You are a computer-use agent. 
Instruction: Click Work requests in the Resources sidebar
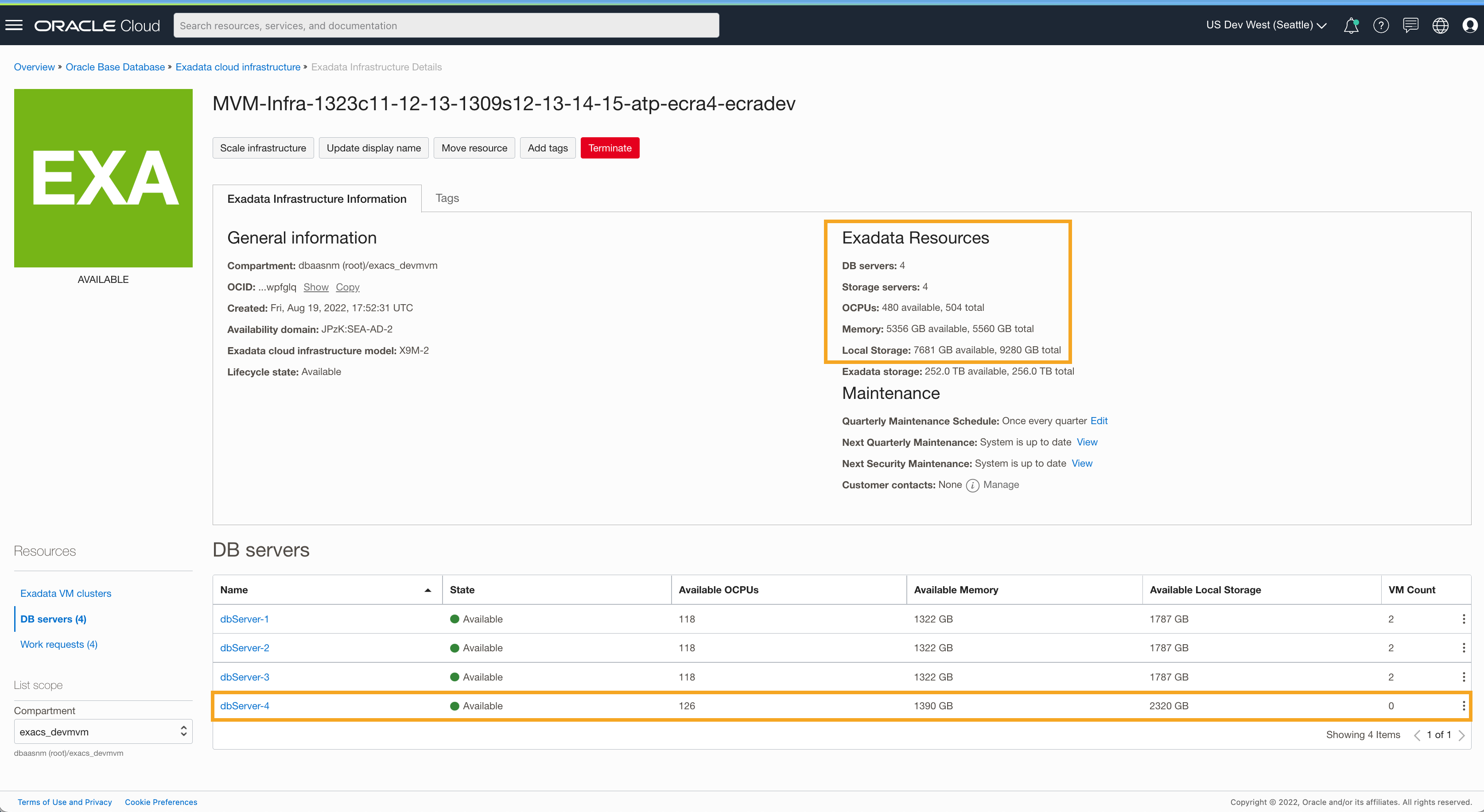[x=58, y=644]
